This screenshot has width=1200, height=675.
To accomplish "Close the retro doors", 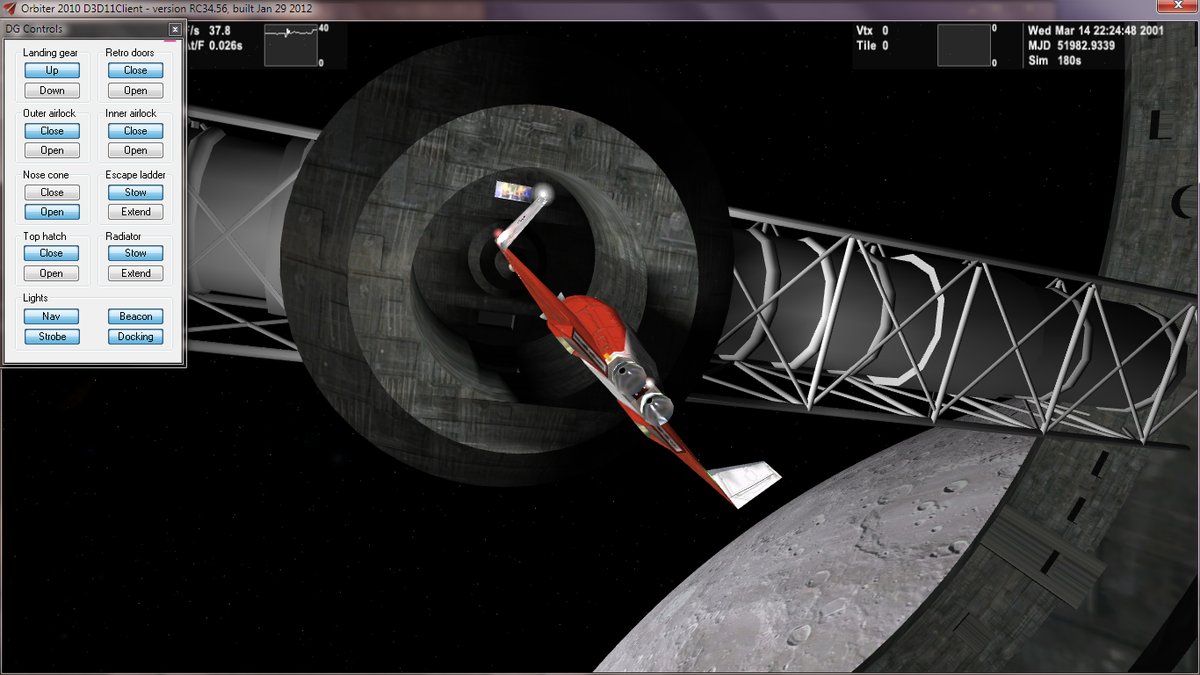I will point(136,70).
